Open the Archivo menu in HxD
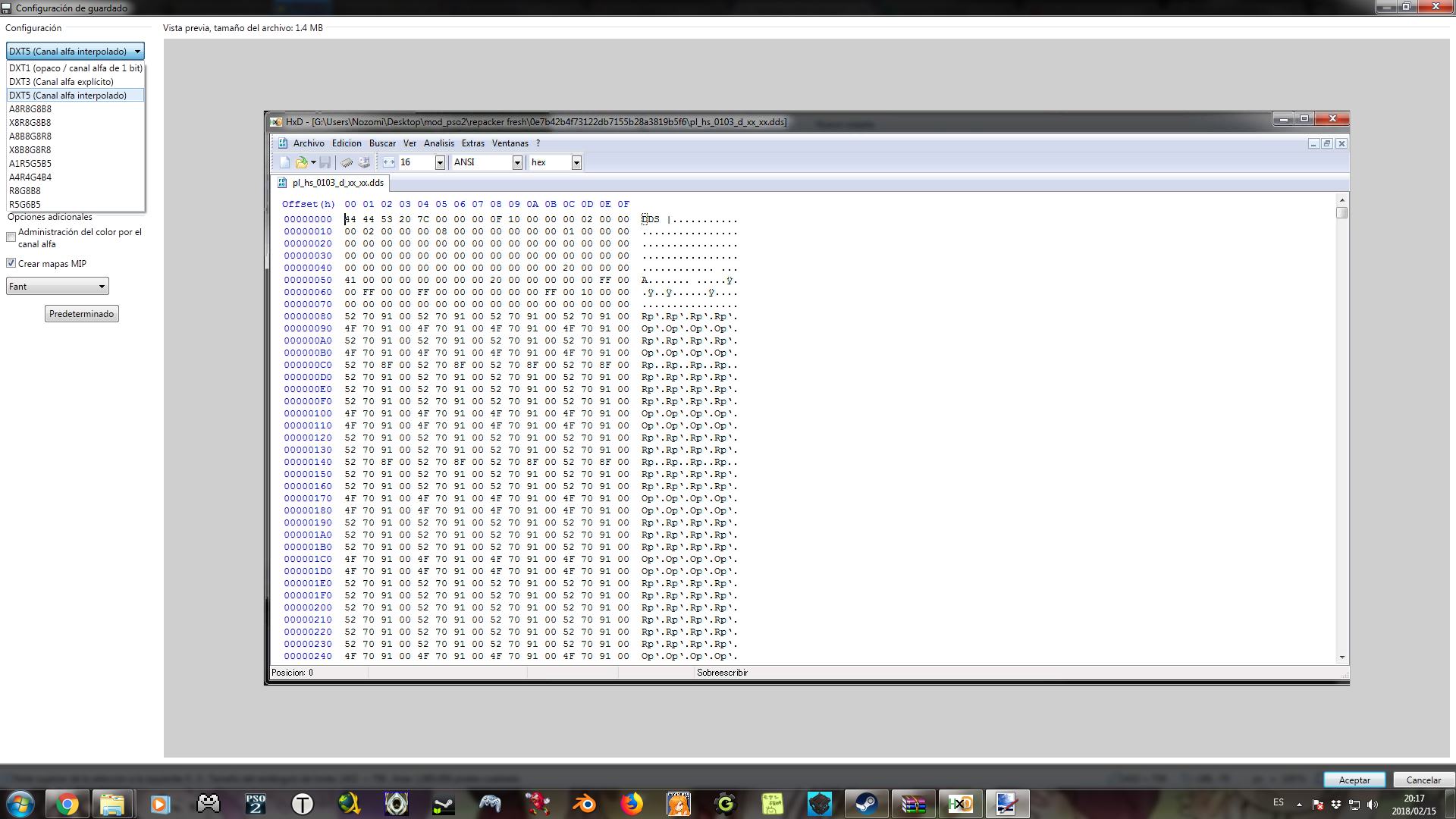This screenshot has height=819, width=1456. [309, 143]
